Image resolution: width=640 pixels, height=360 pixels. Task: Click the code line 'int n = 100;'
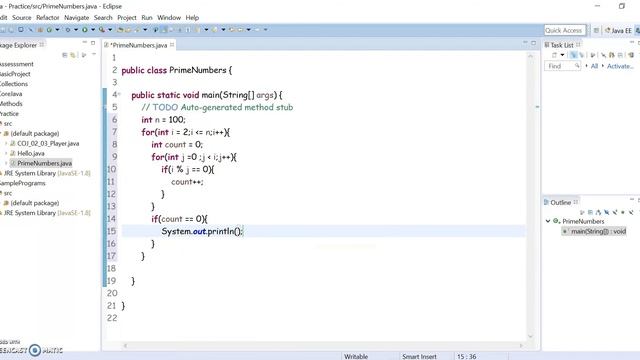(x=163, y=120)
